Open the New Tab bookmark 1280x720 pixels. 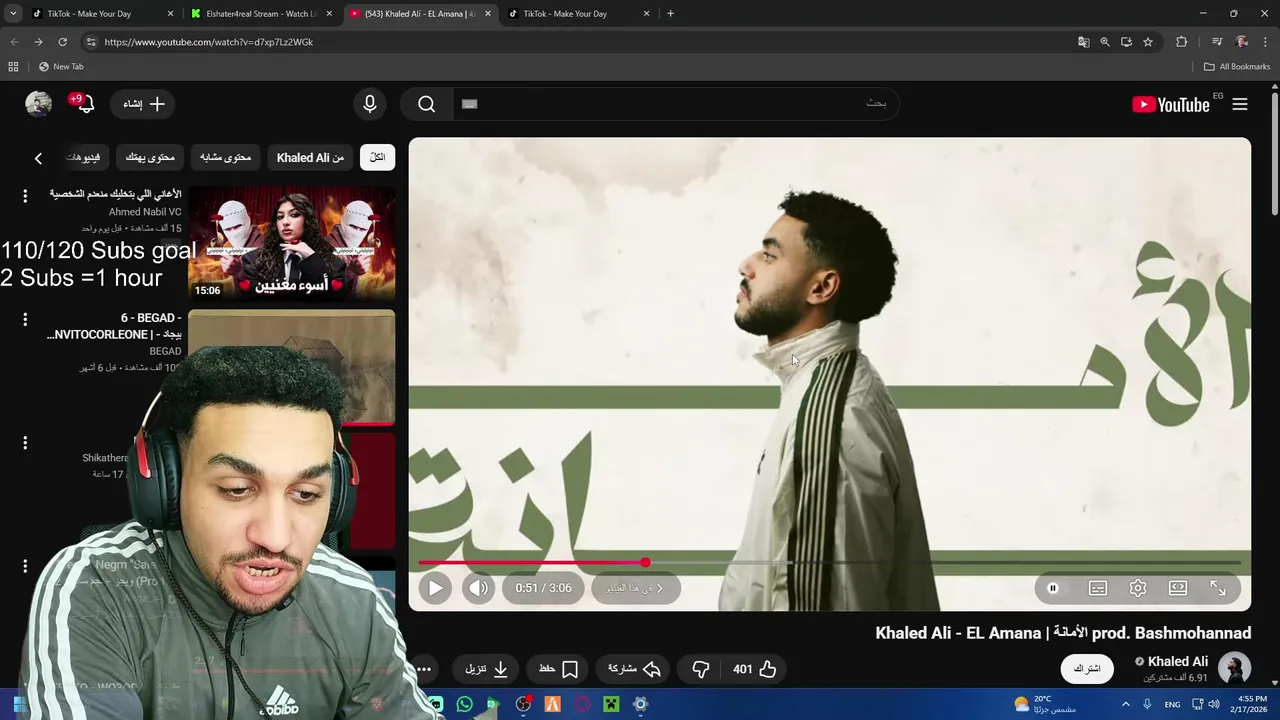[61, 67]
